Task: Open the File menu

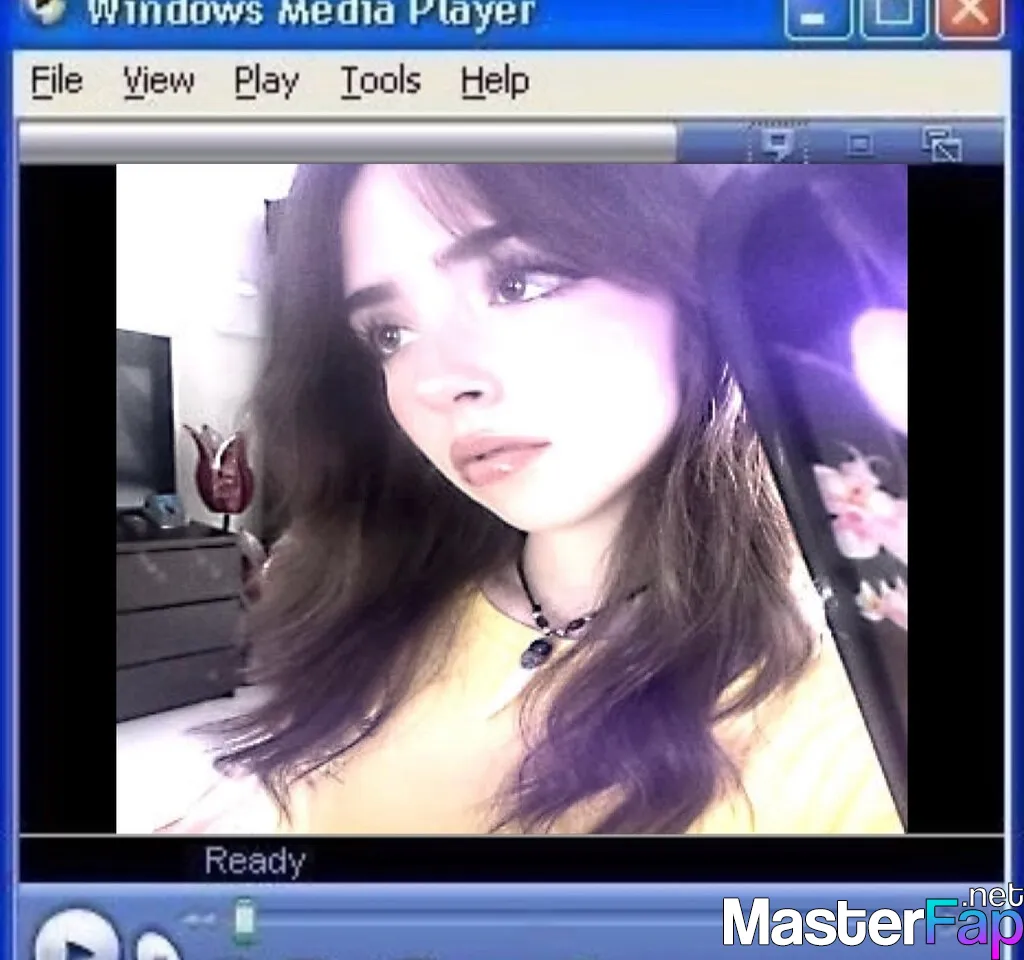Action: pos(57,81)
